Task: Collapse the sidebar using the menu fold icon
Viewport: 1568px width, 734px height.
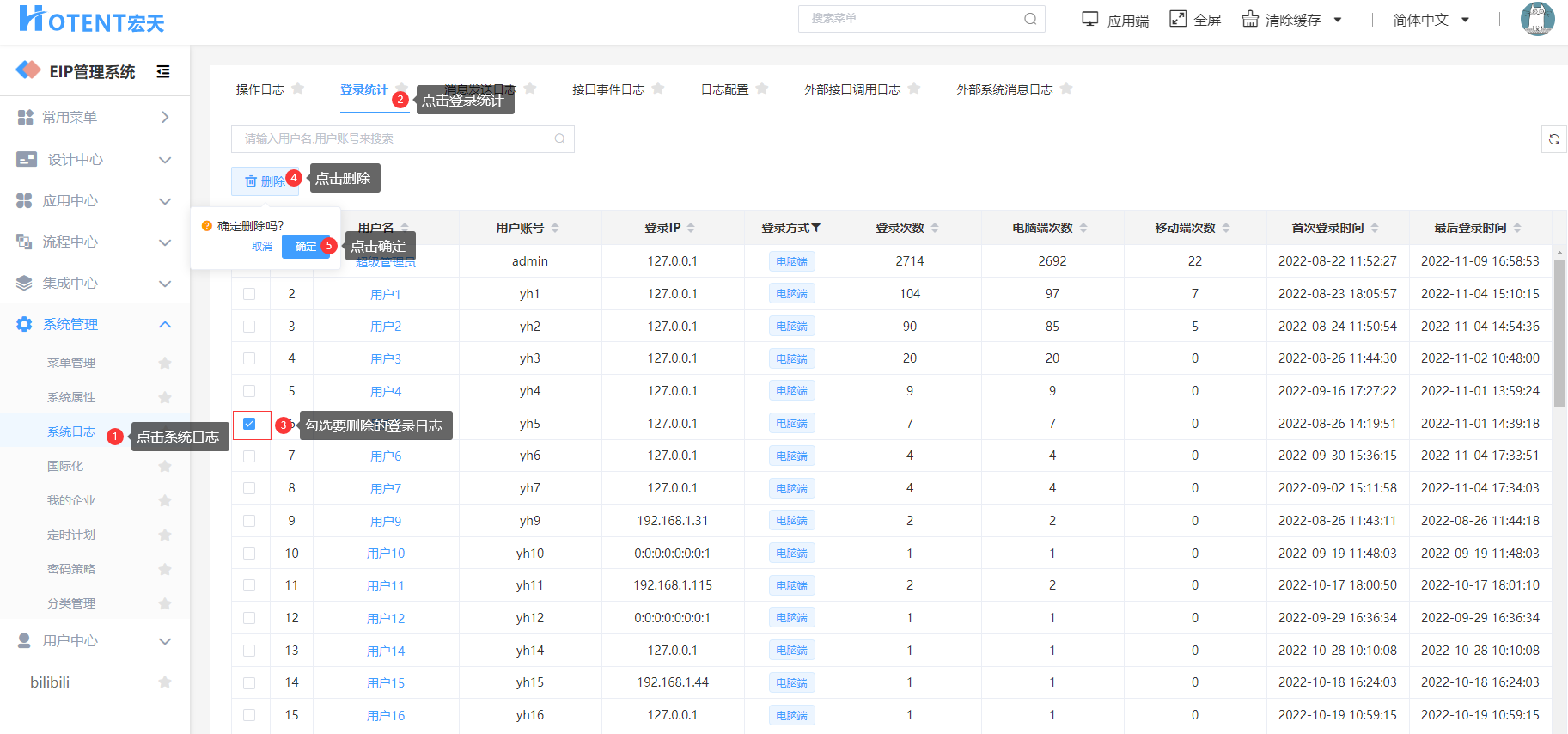Action: (163, 72)
